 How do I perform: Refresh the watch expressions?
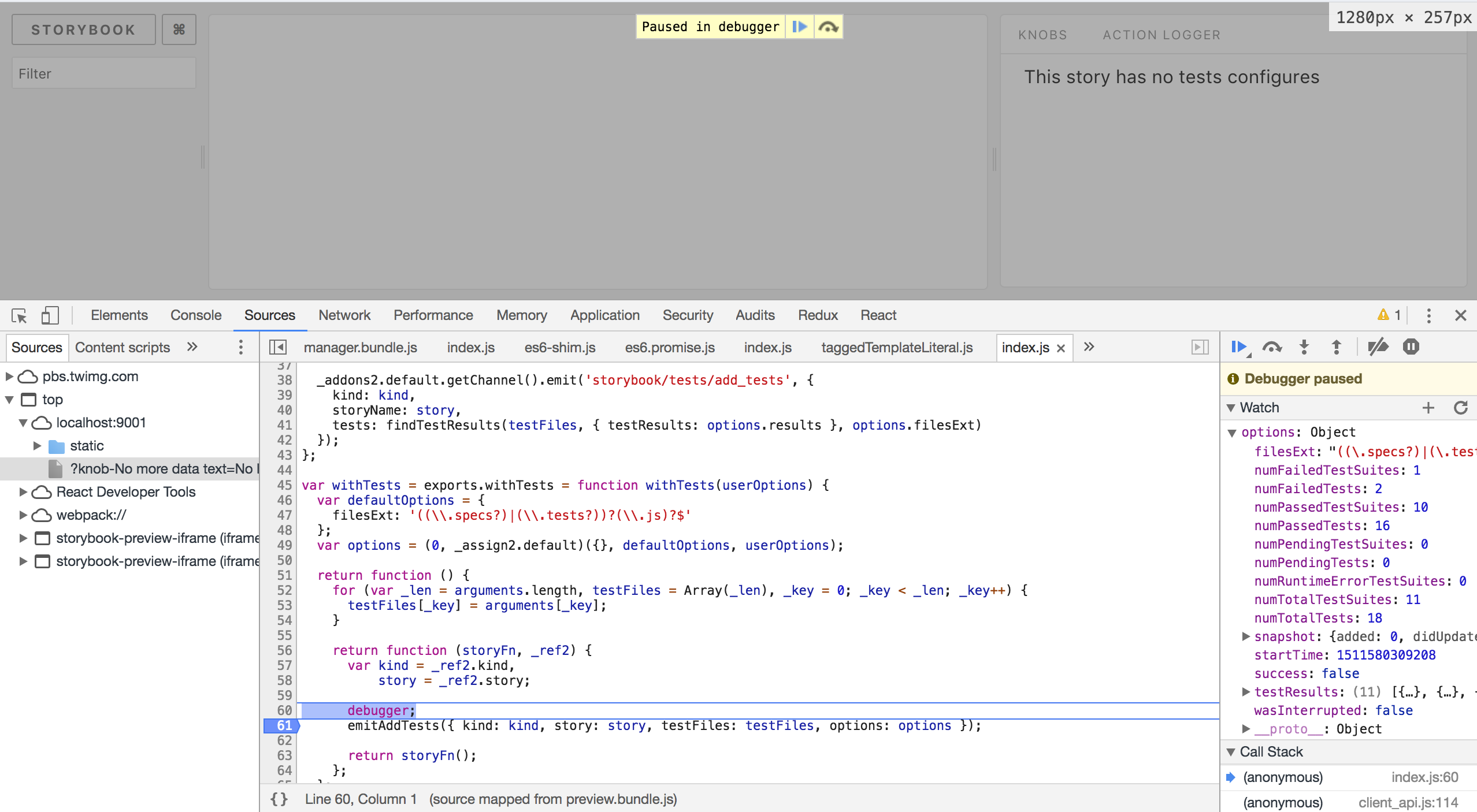(1461, 408)
